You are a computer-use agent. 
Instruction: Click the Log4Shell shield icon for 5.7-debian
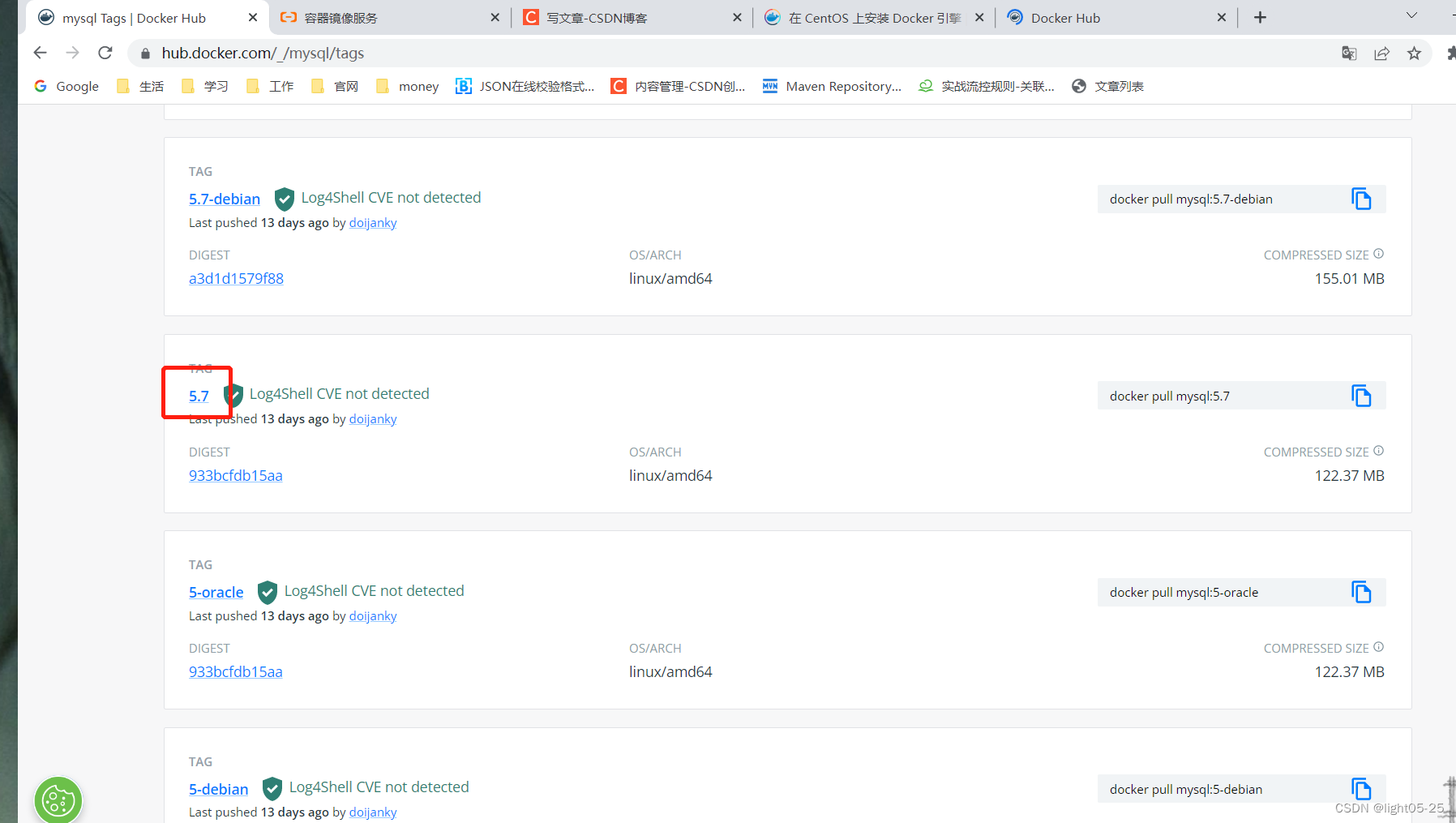[284, 199]
